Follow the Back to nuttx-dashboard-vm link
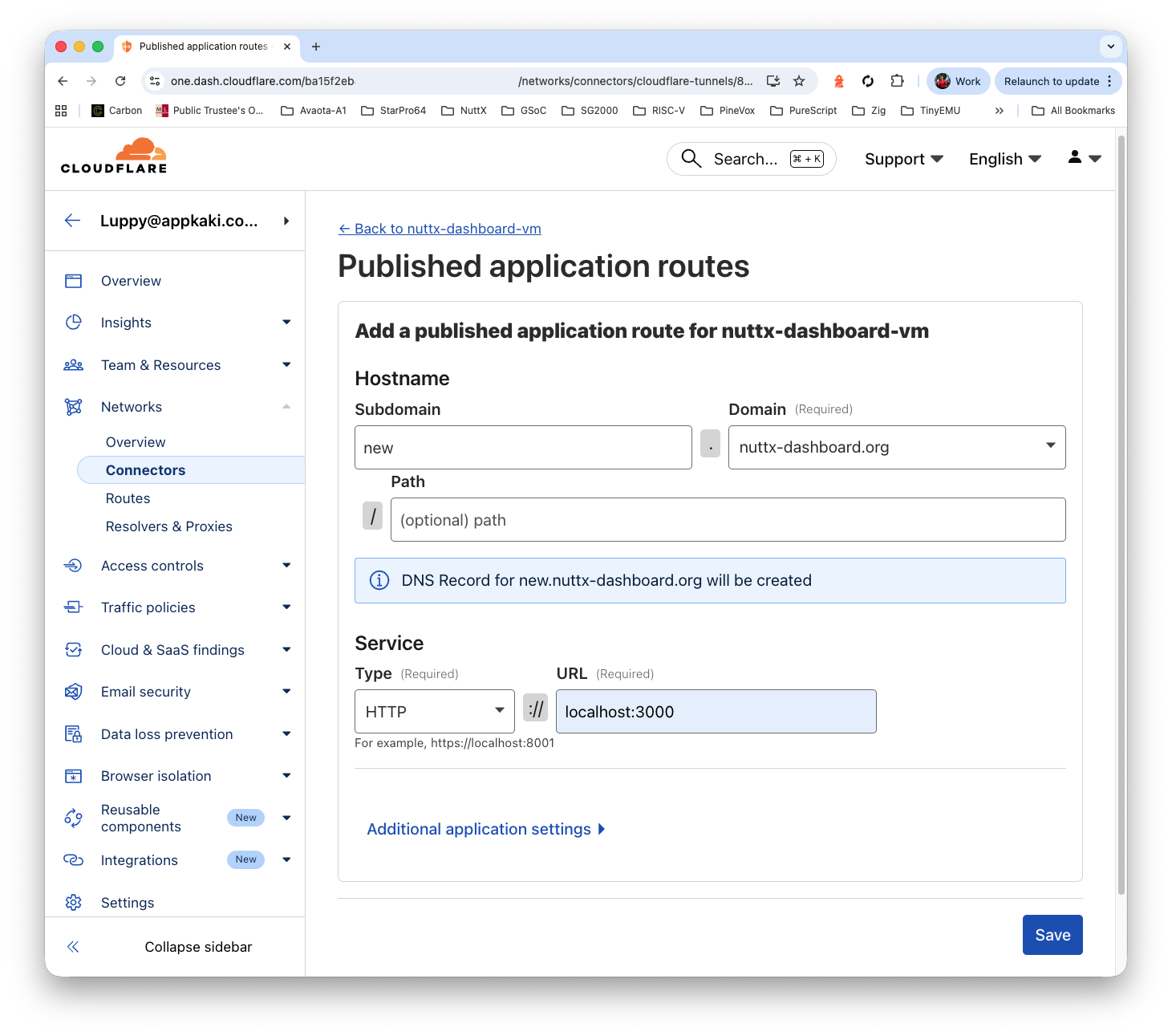Image resolution: width=1172 pixels, height=1036 pixels. pyautogui.click(x=440, y=228)
